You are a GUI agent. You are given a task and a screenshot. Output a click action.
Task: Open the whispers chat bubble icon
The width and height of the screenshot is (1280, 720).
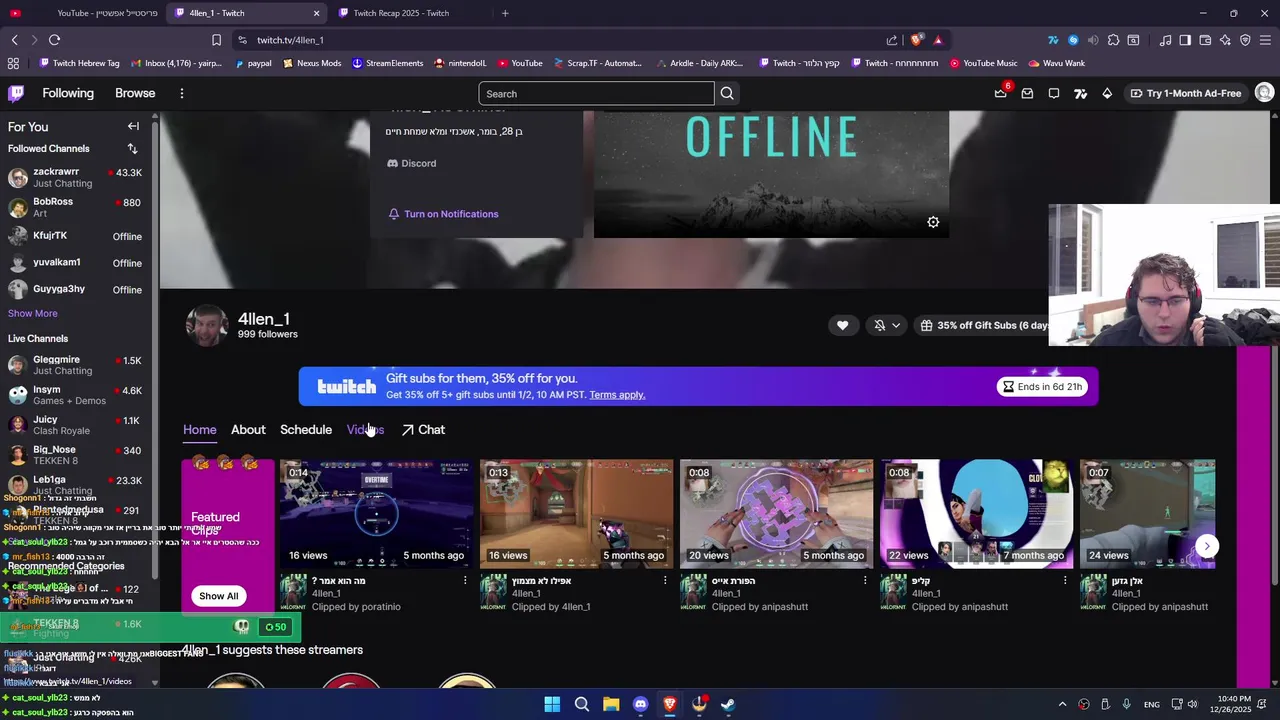coord(1054,93)
